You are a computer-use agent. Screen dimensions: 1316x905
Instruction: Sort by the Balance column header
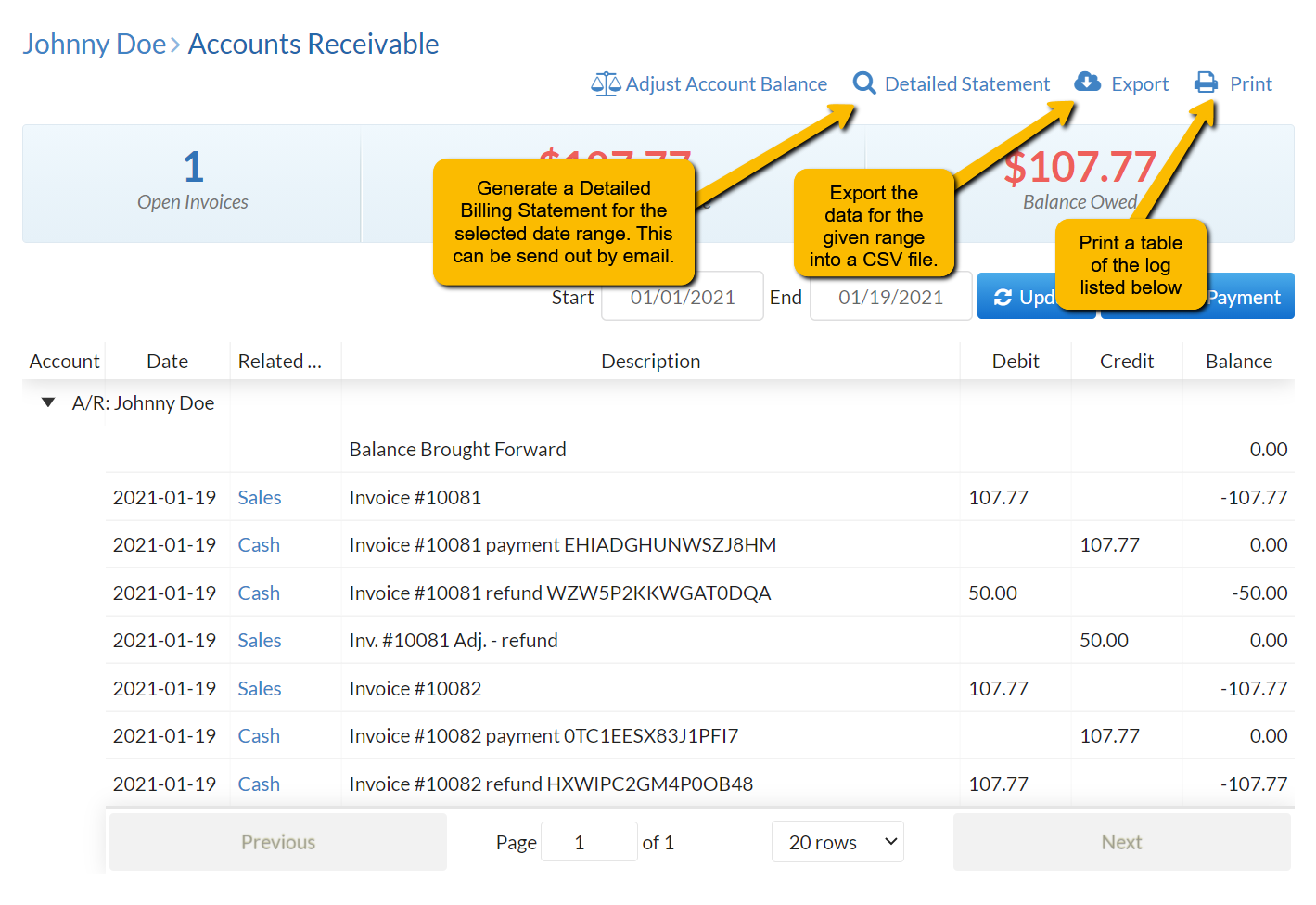[x=1239, y=362]
